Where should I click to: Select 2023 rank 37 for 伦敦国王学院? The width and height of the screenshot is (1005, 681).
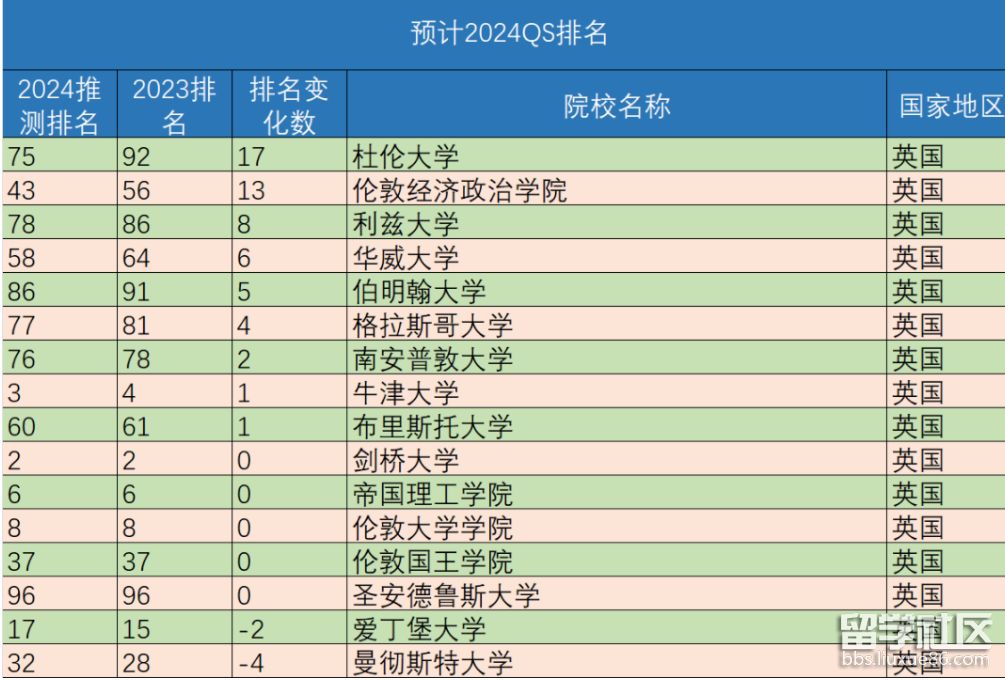coord(136,562)
